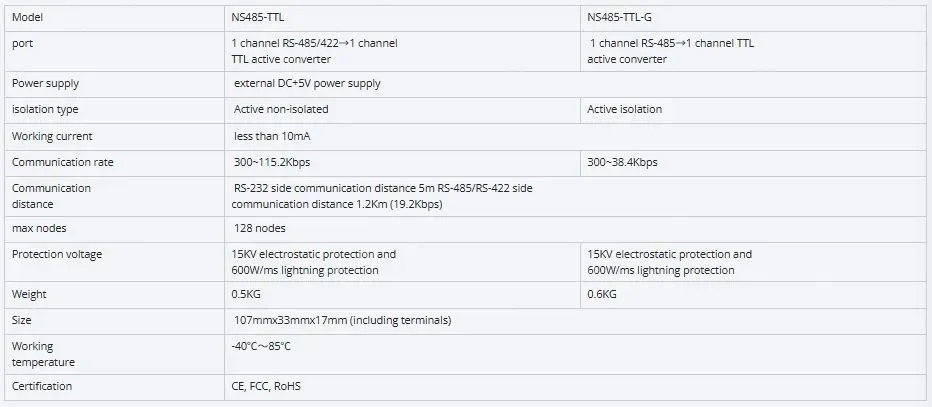This screenshot has width=932, height=407.
Task: Click the "Active non-isolated" cell
Action: point(281,109)
